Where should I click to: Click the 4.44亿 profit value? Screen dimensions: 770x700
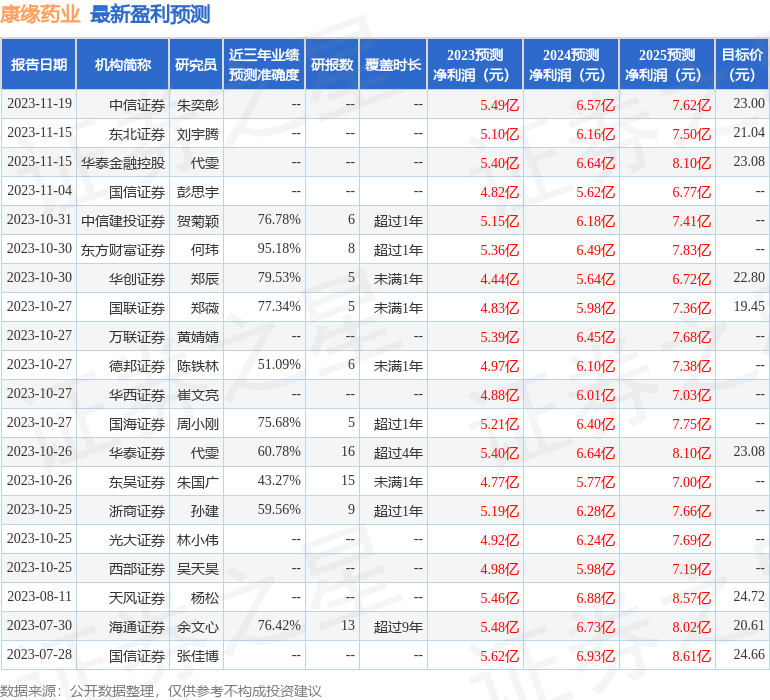(499, 279)
